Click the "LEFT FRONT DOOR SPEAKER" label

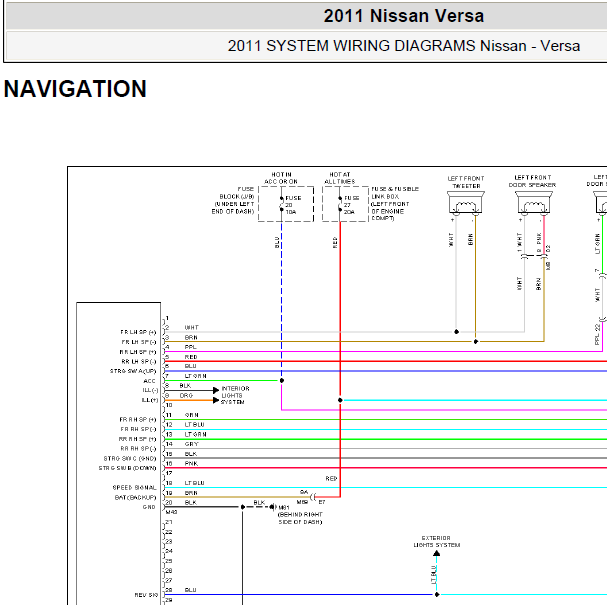532,181
